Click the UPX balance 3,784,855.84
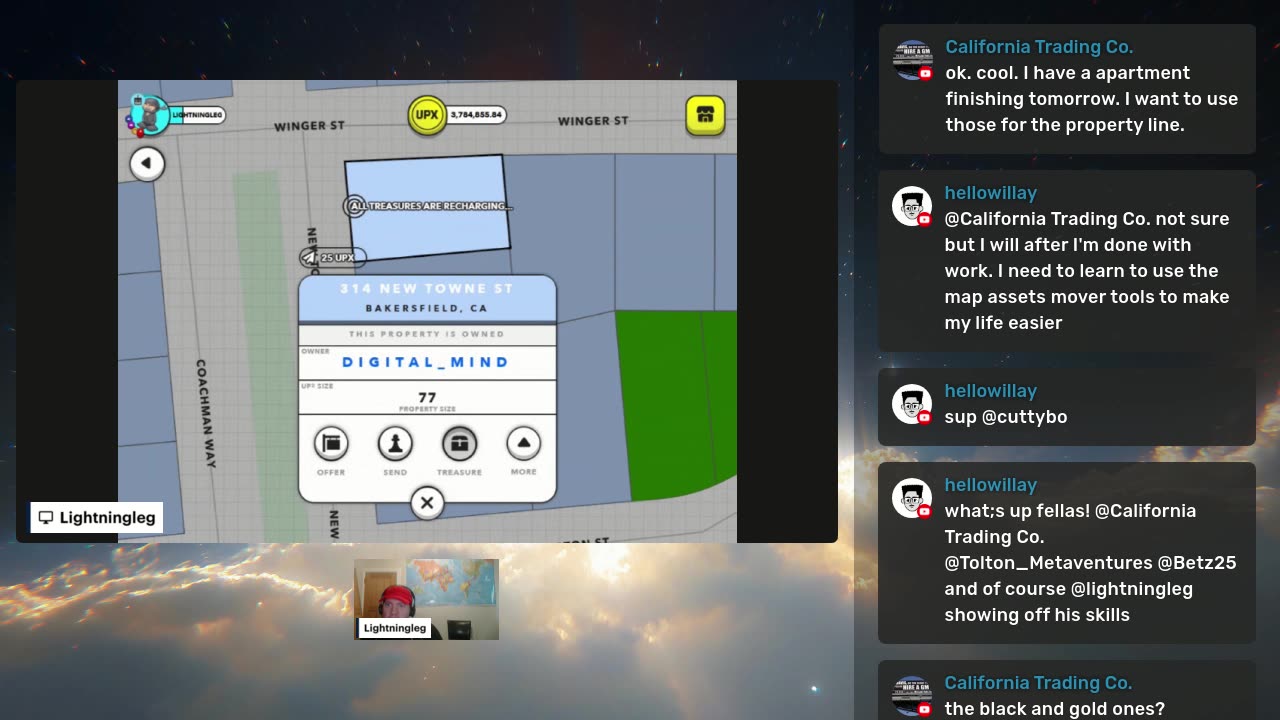 point(475,115)
